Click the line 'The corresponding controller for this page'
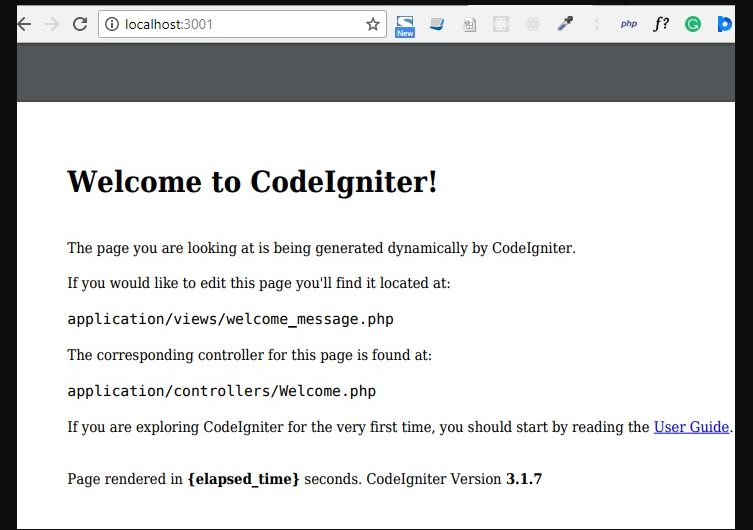753x530 pixels. click(x=250, y=355)
